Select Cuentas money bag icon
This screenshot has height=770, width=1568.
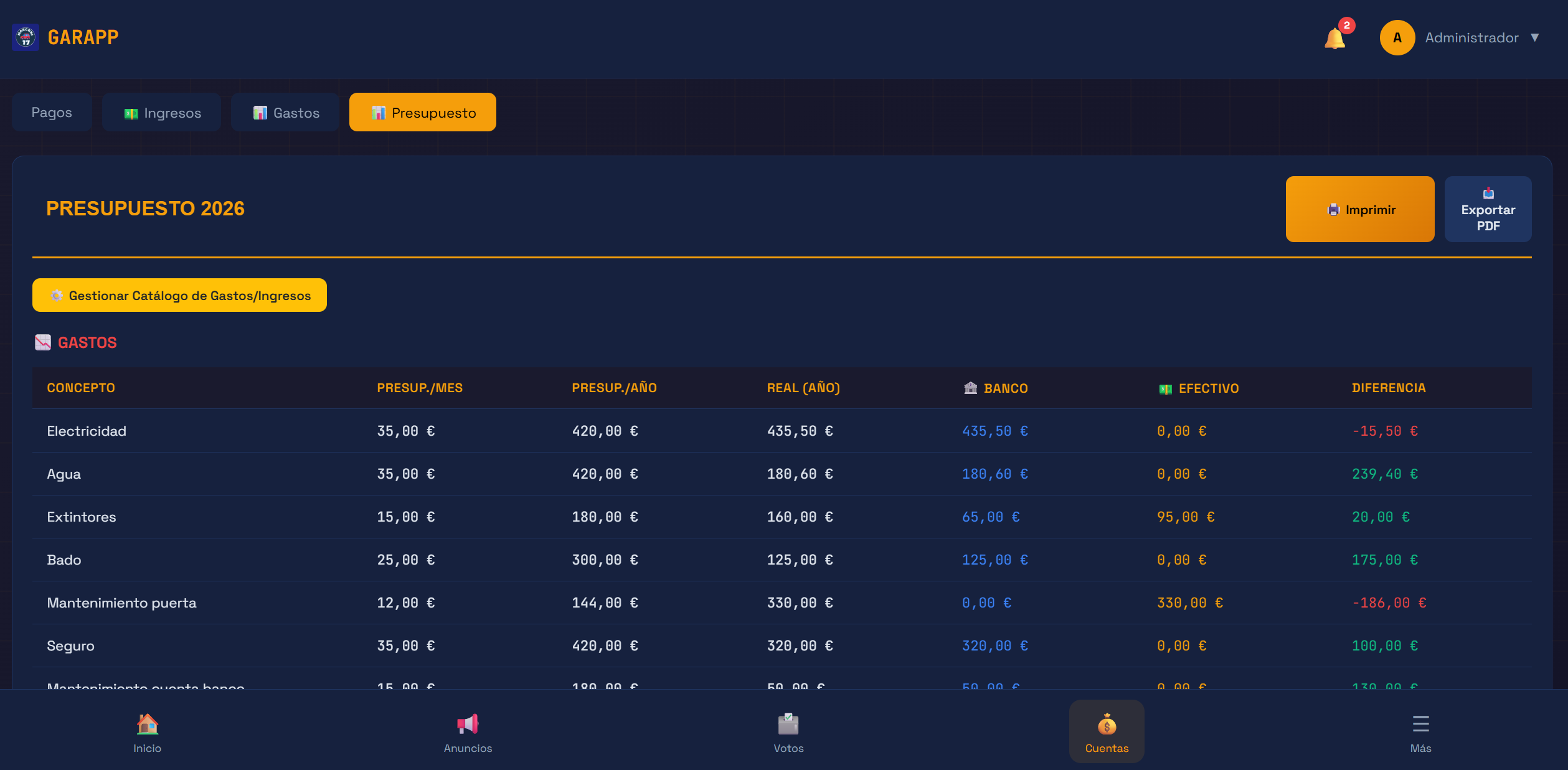point(1106,725)
